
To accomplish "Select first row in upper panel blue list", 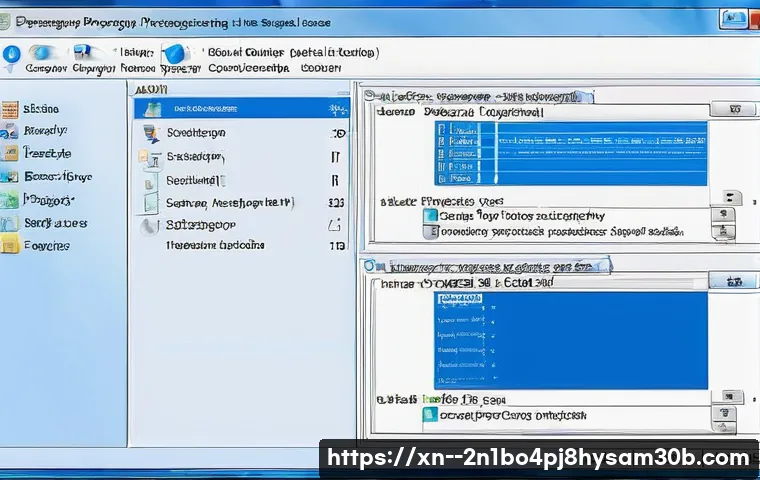I will [x=571, y=128].
